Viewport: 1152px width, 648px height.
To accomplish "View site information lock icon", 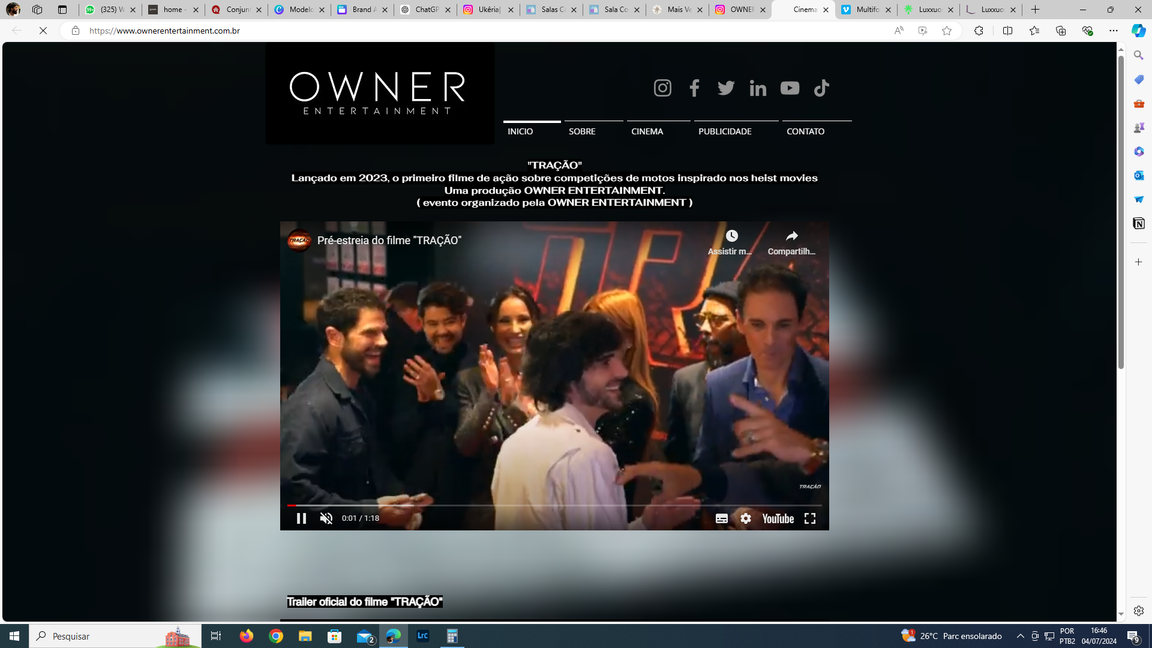I will tap(75, 31).
